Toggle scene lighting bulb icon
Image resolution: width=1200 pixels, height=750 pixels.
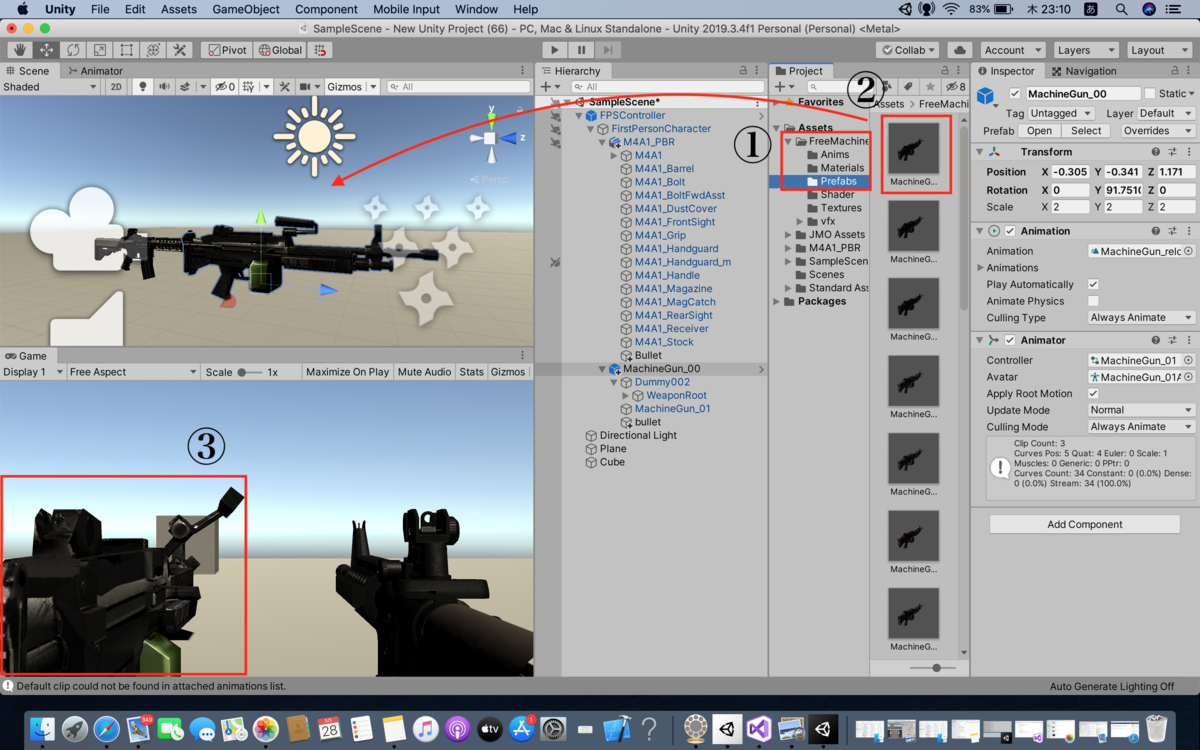143,87
